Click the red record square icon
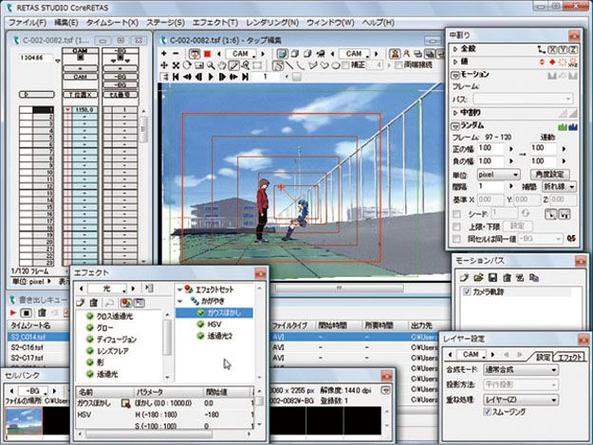593x445 pixels. pyautogui.click(x=207, y=54)
